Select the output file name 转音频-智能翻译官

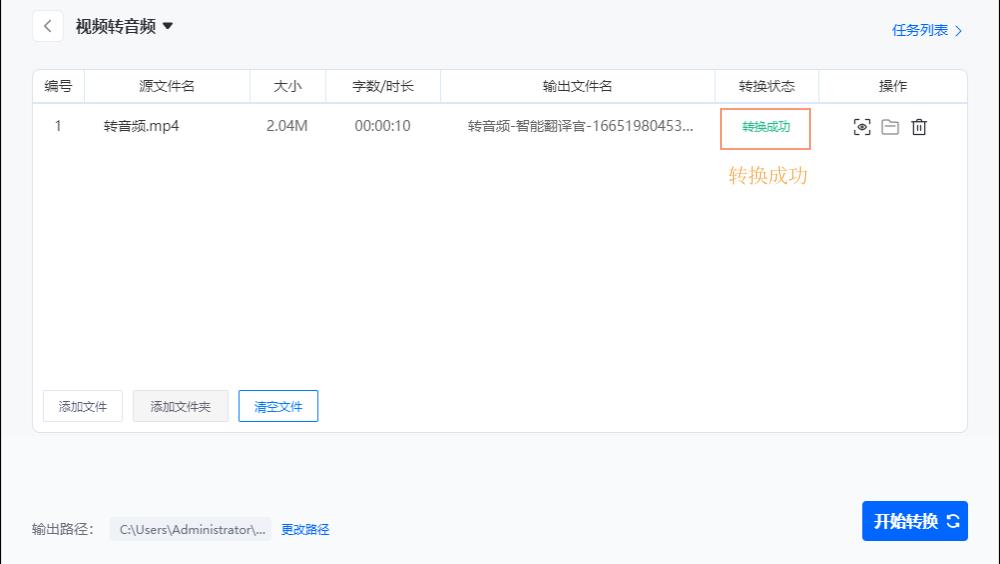tap(580, 127)
